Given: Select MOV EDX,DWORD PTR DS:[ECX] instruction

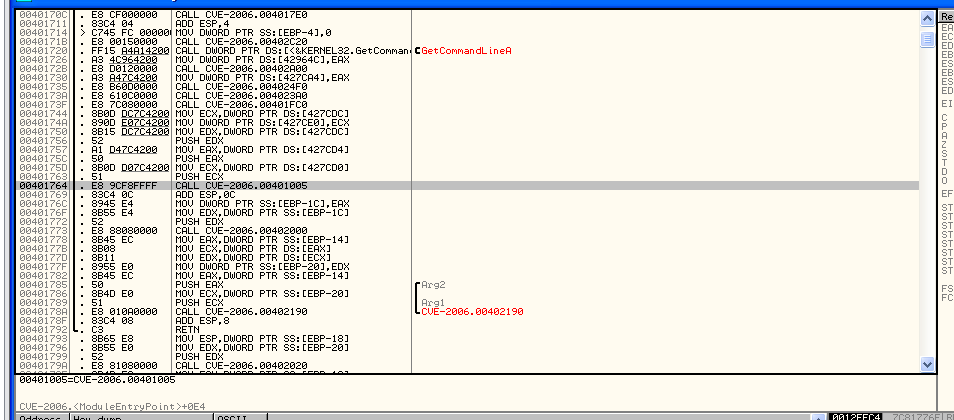Looking at the screenshot, I should click(252, 257).
